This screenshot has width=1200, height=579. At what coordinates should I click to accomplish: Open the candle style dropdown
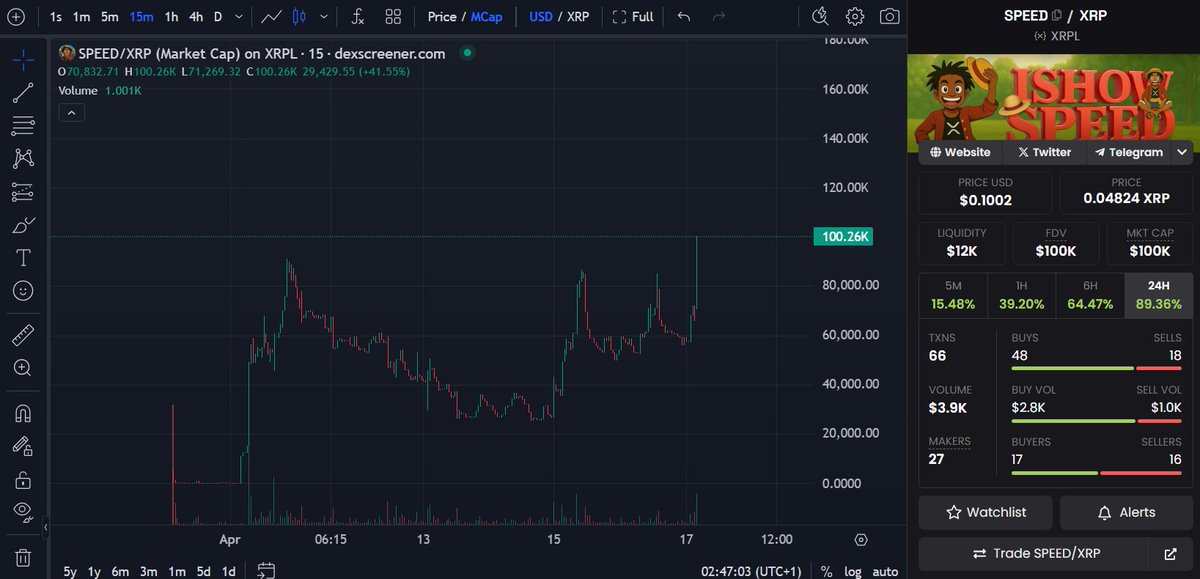tap(322, 17)
